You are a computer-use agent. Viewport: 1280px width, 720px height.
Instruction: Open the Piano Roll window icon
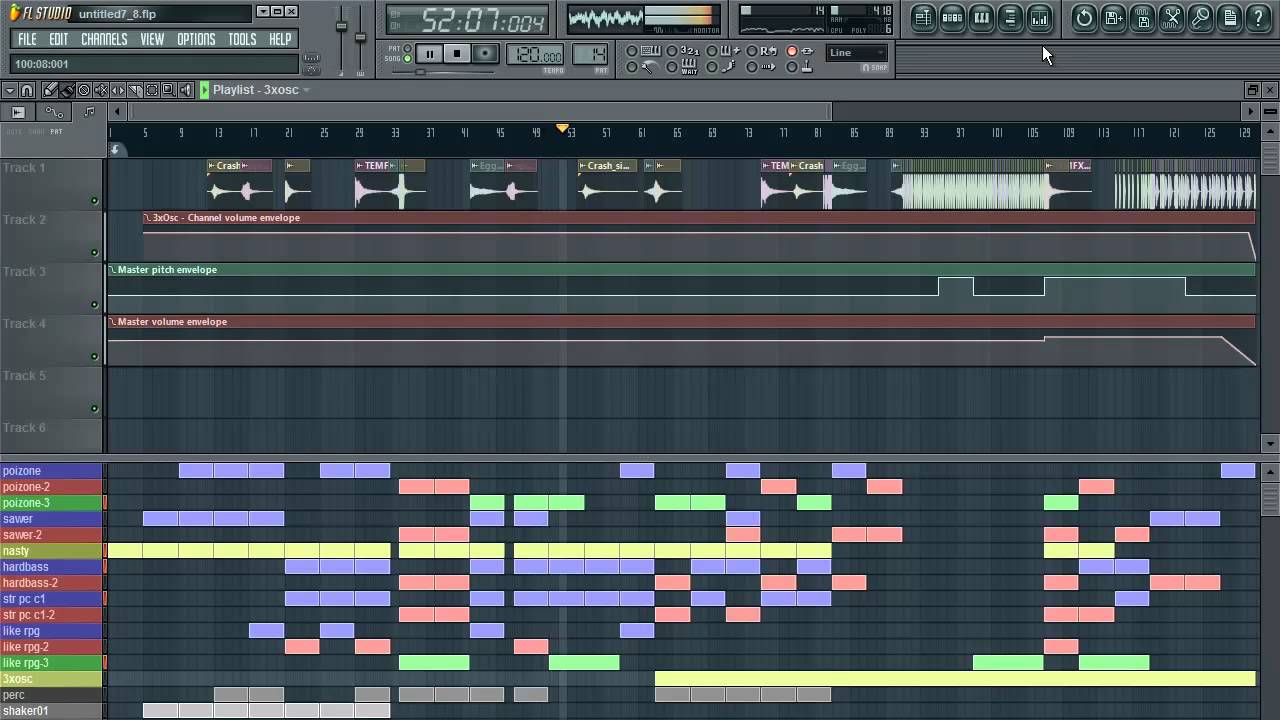(981, 17)
